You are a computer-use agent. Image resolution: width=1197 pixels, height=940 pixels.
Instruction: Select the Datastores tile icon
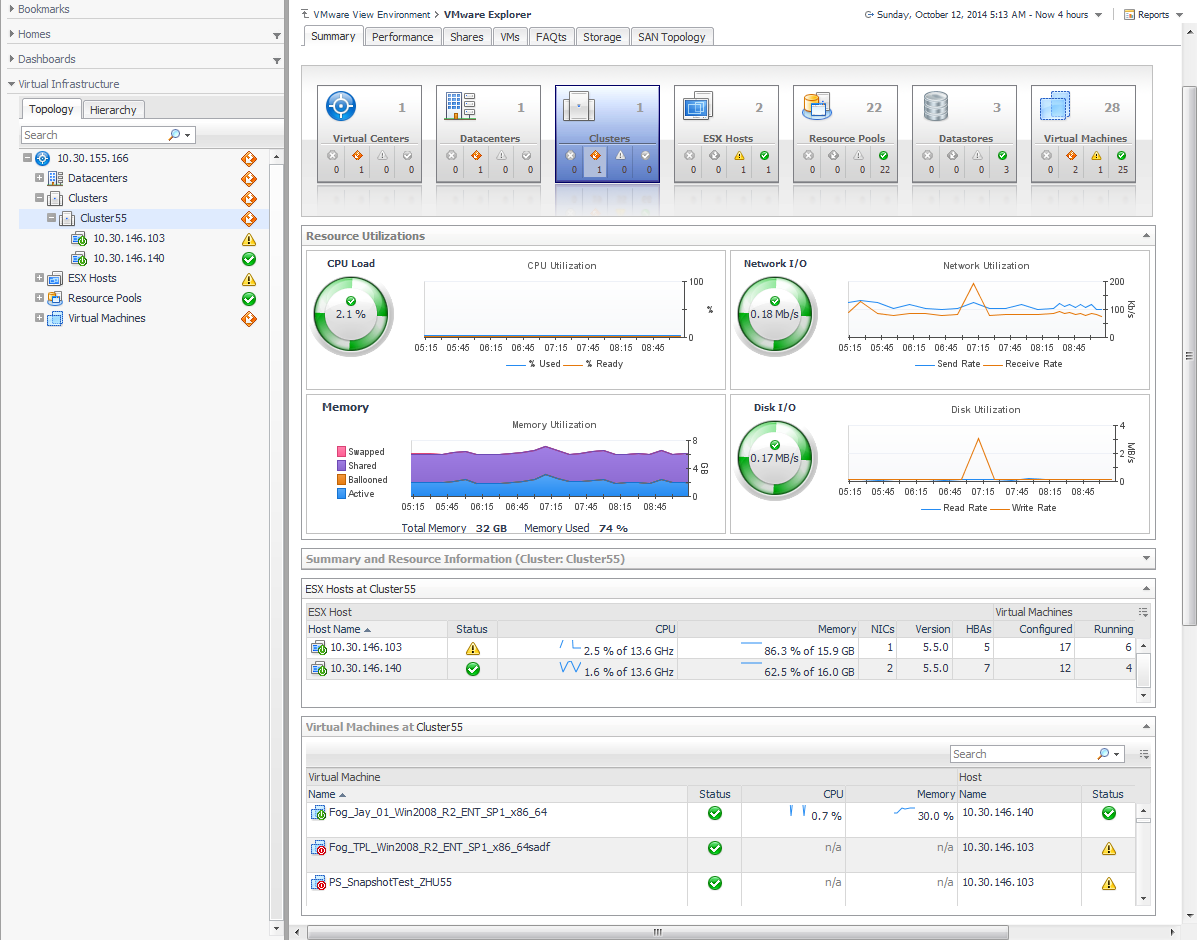click(936, 106)
